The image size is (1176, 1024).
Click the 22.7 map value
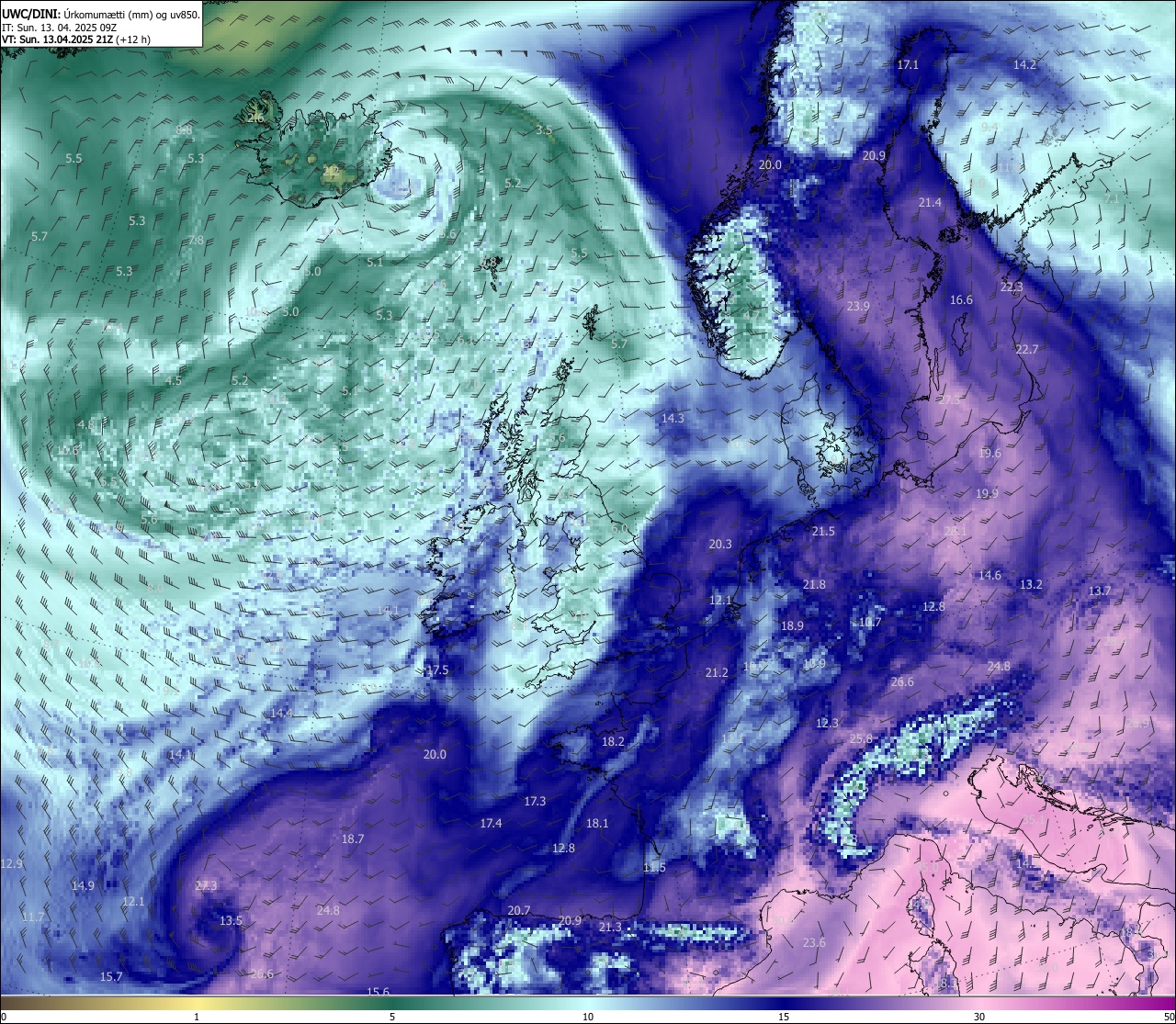click(x=1027, y=350)
